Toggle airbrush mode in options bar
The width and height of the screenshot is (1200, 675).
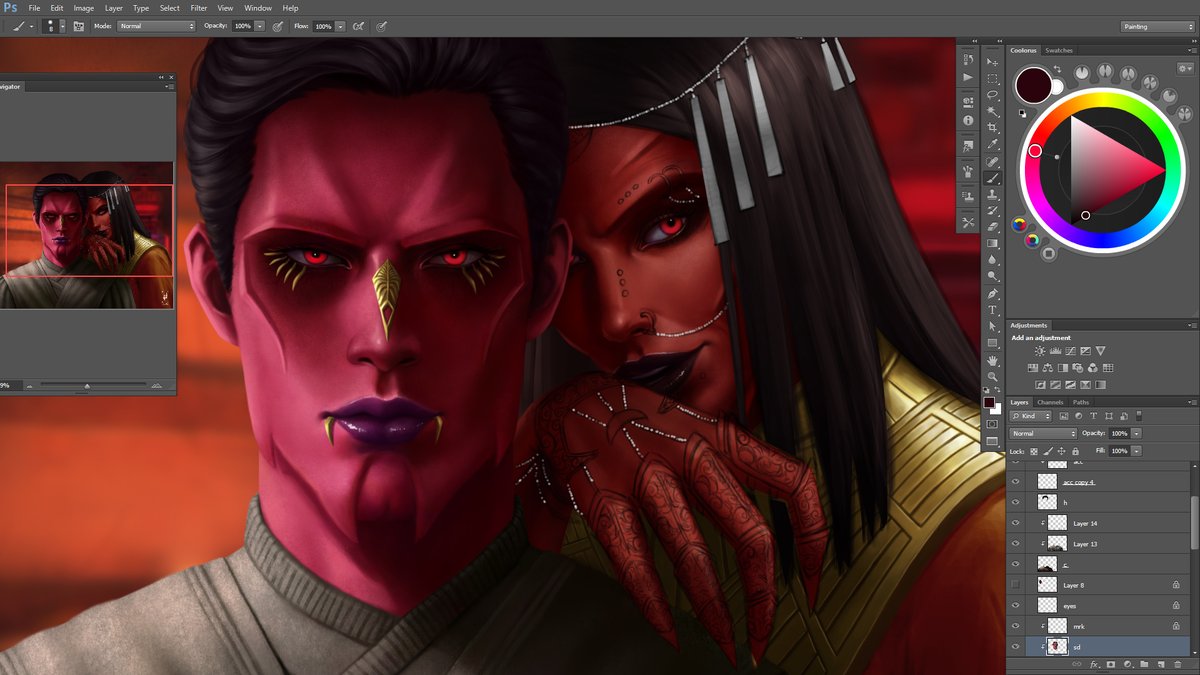coord(358,26)
